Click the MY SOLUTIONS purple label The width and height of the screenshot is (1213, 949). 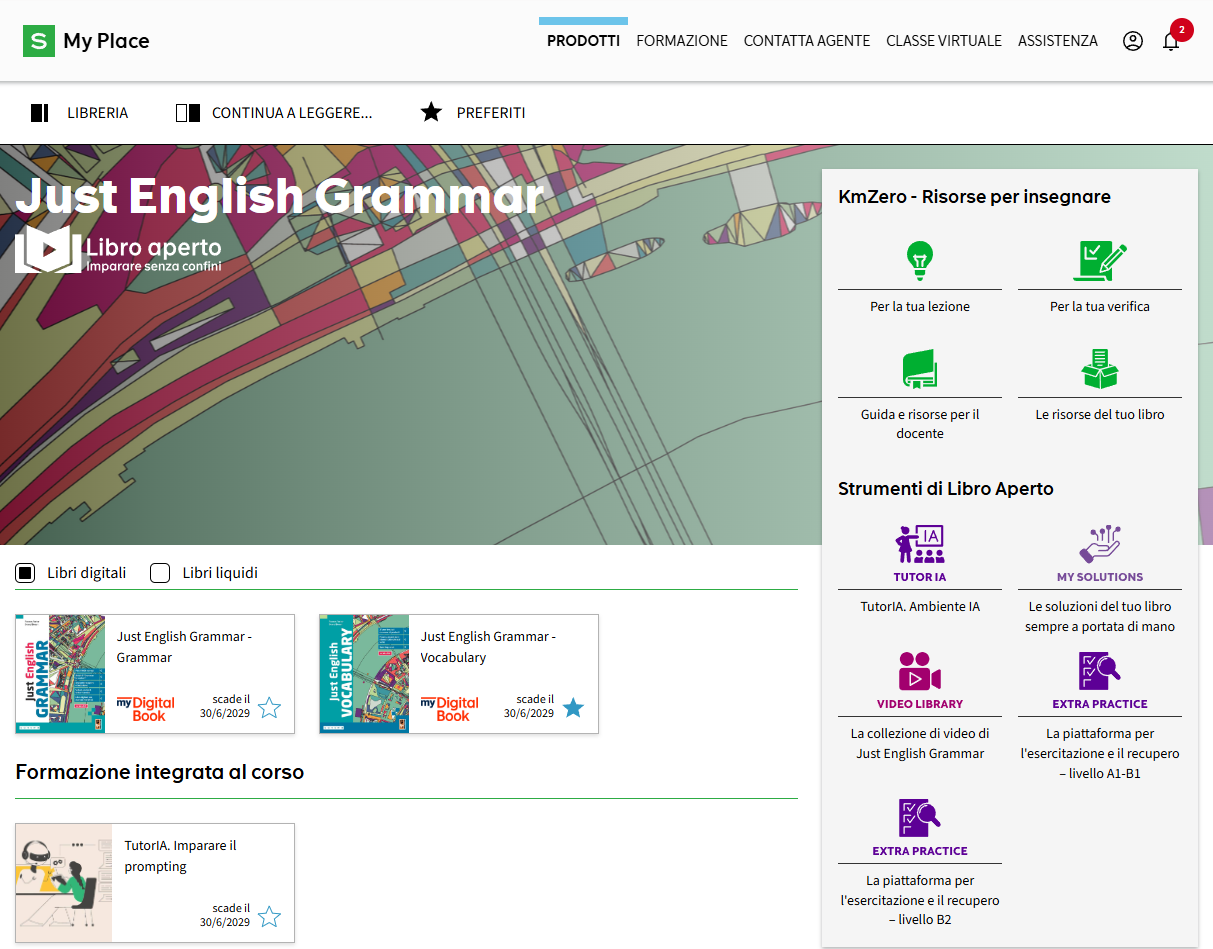(x=1100, y=577)
